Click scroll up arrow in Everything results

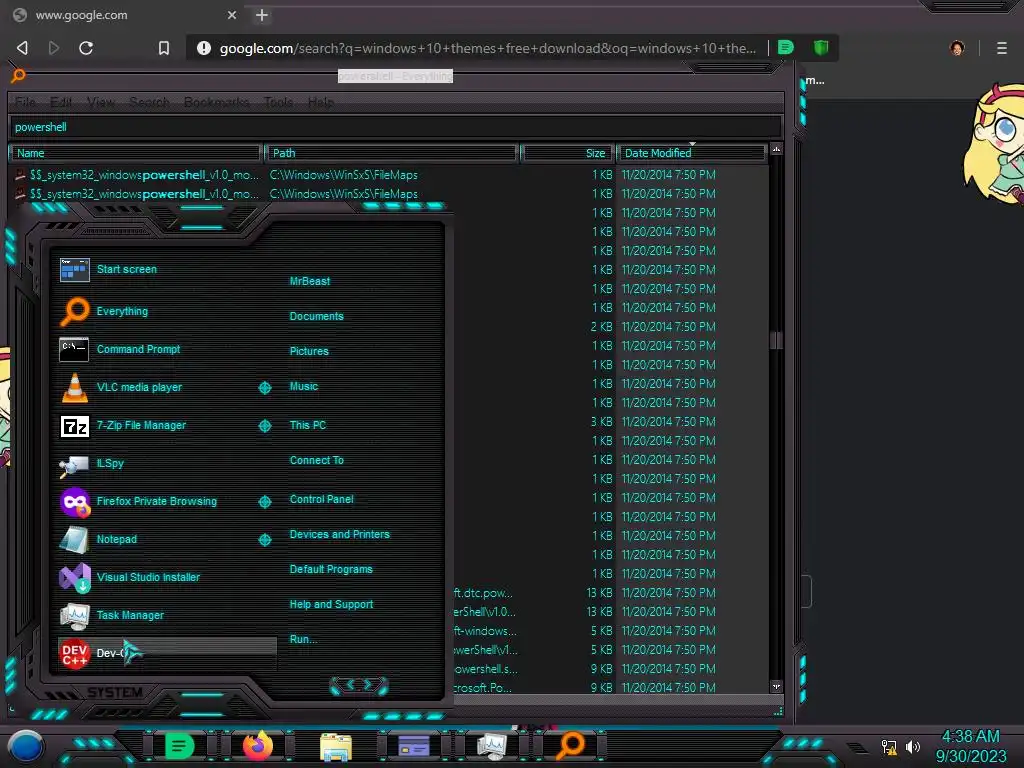click(776, 150)
